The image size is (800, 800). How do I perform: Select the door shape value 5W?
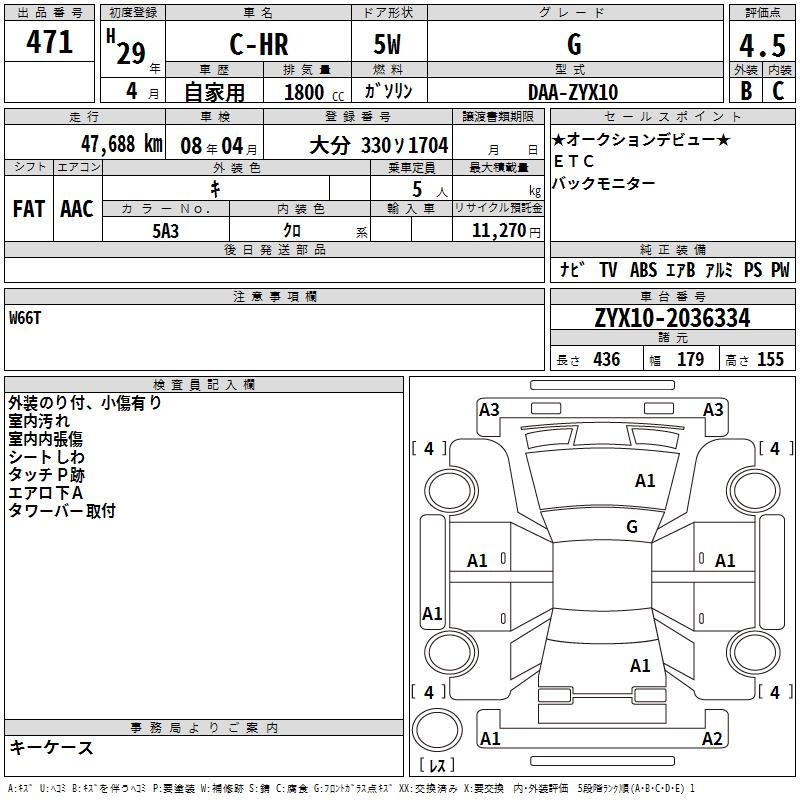point(387,44)
